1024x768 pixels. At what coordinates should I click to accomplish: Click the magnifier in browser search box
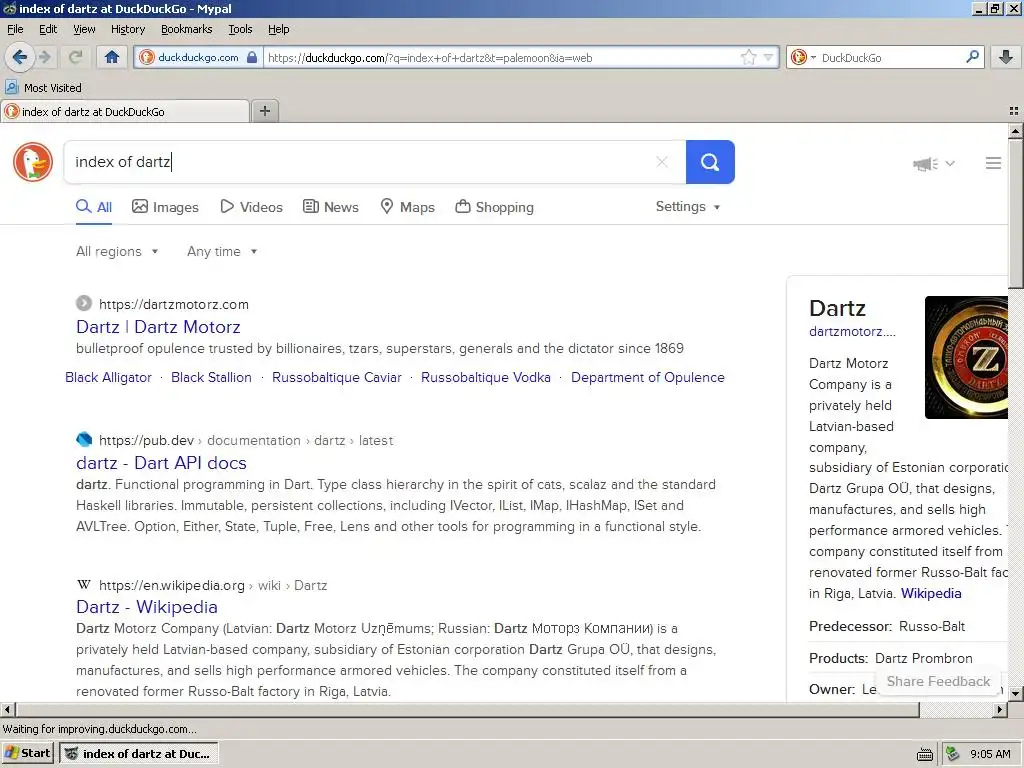(x=972, y=57)
